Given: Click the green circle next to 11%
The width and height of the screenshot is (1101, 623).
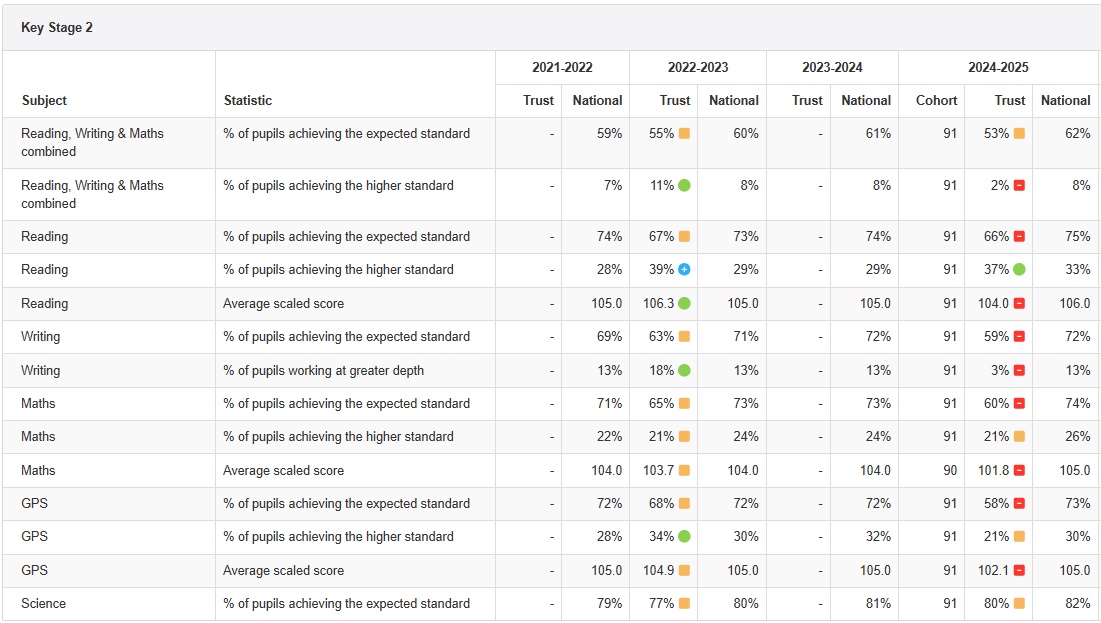Looking at the screenshot, I should (684, 186).
